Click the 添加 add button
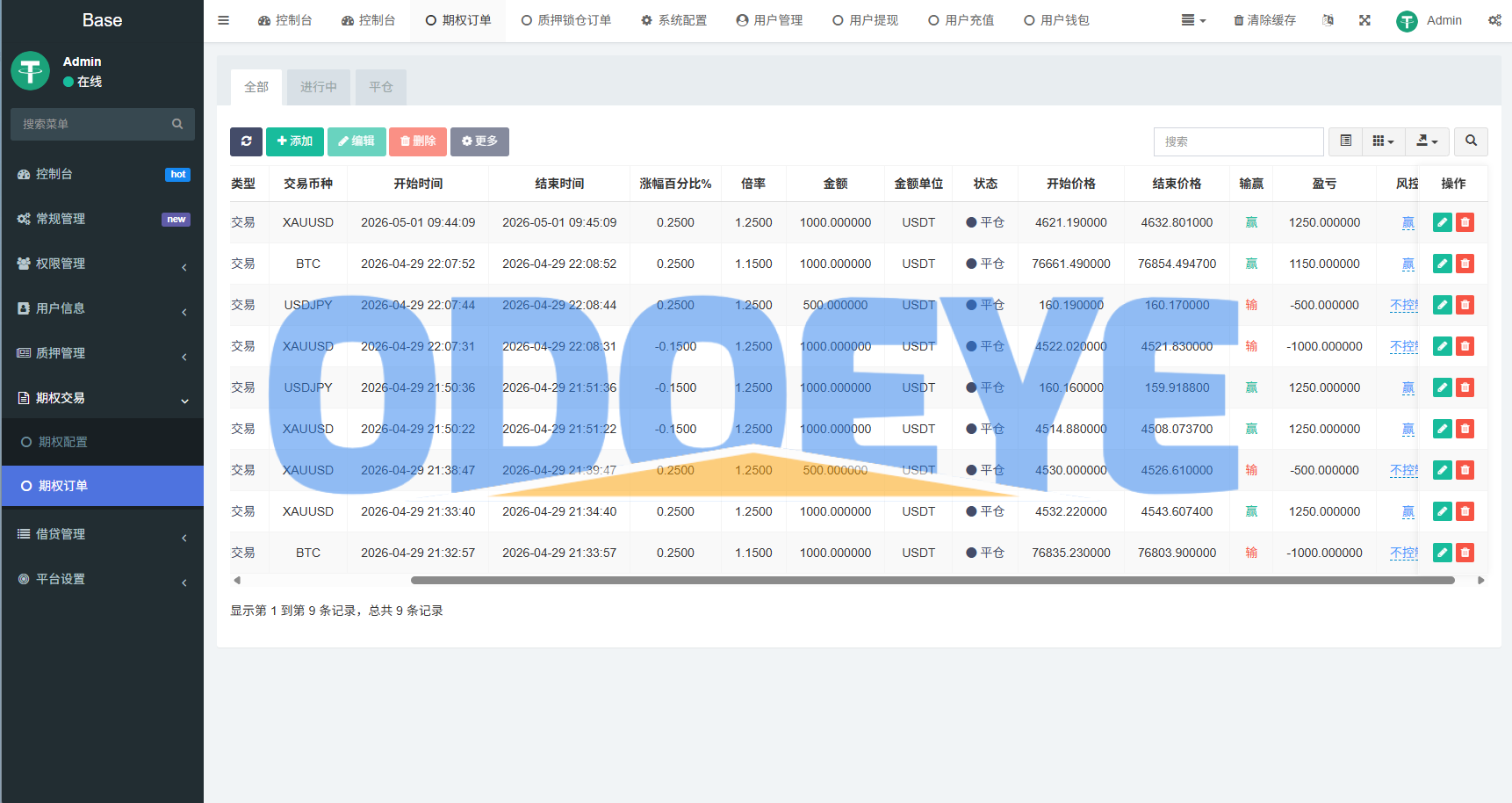The width and height of the screenshot is (1512, 803). [x=295, y=141]
